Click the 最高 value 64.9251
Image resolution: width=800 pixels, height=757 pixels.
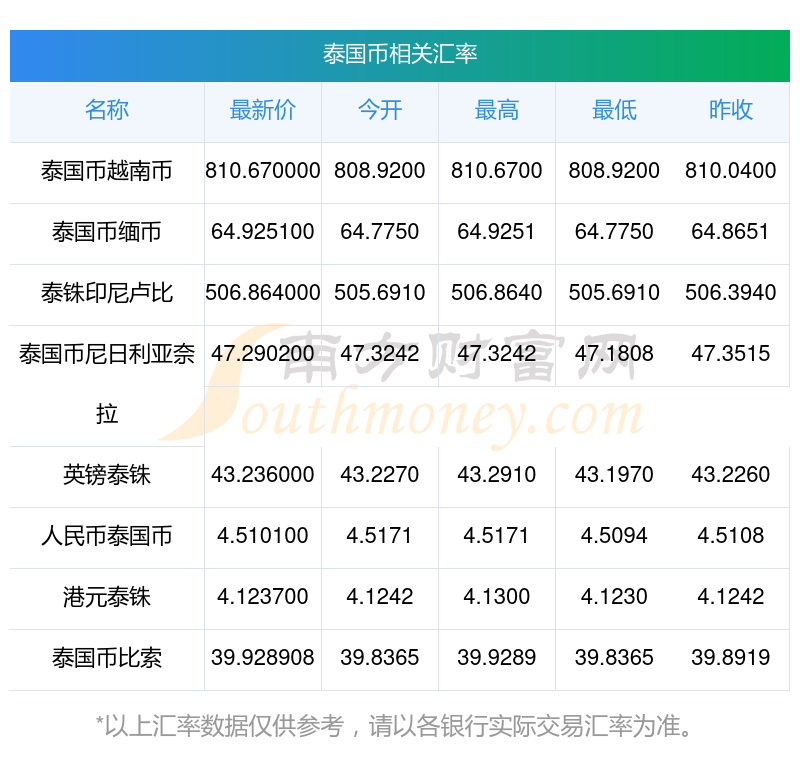click(496, 232)
